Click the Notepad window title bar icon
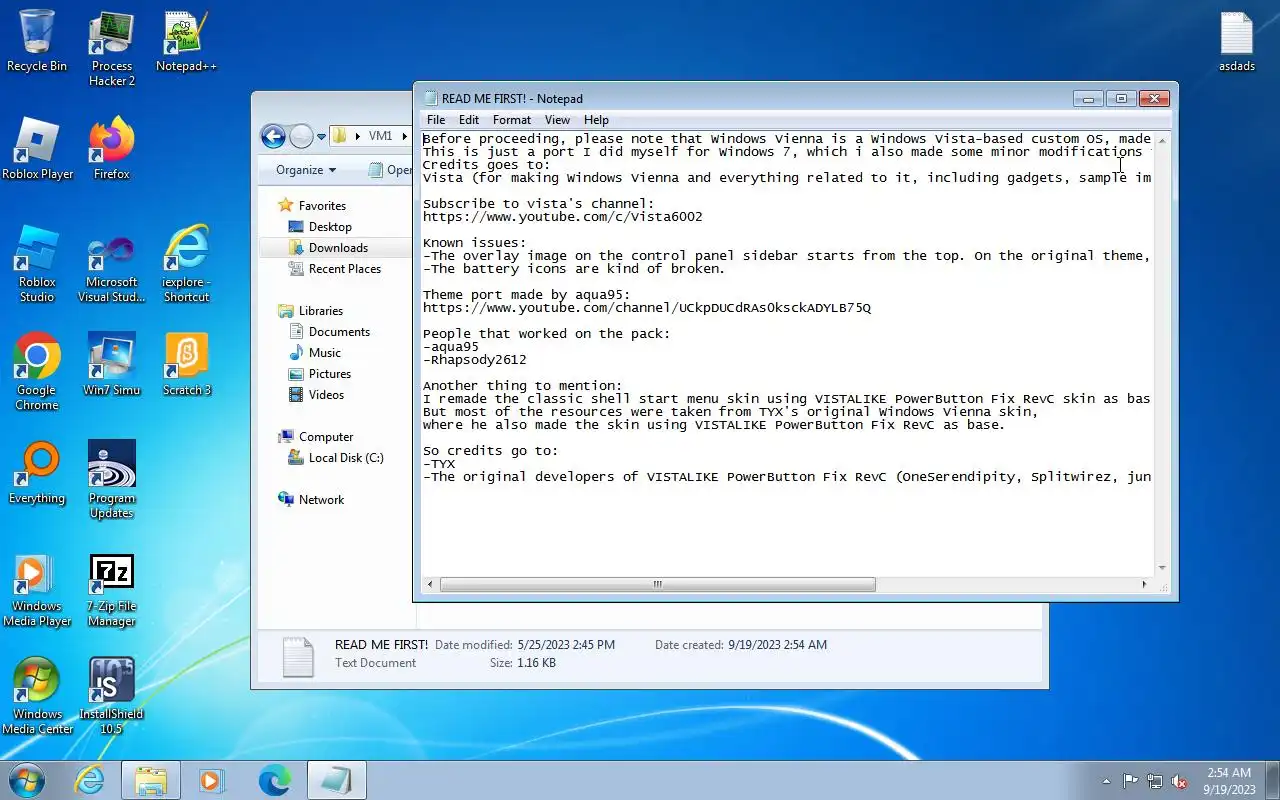 [x=431, y=98]
